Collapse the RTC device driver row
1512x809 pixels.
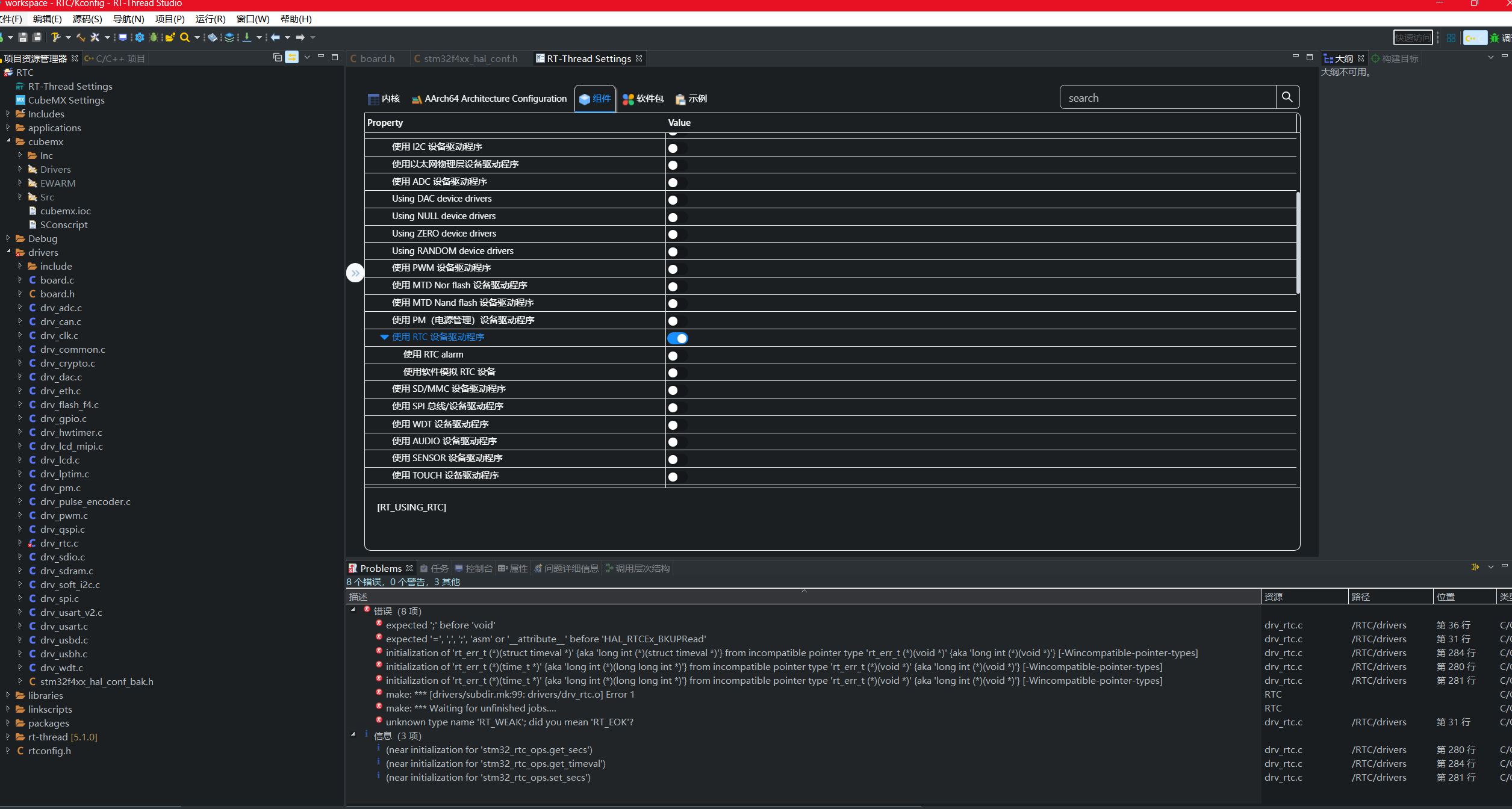click(x=384, y=337)
